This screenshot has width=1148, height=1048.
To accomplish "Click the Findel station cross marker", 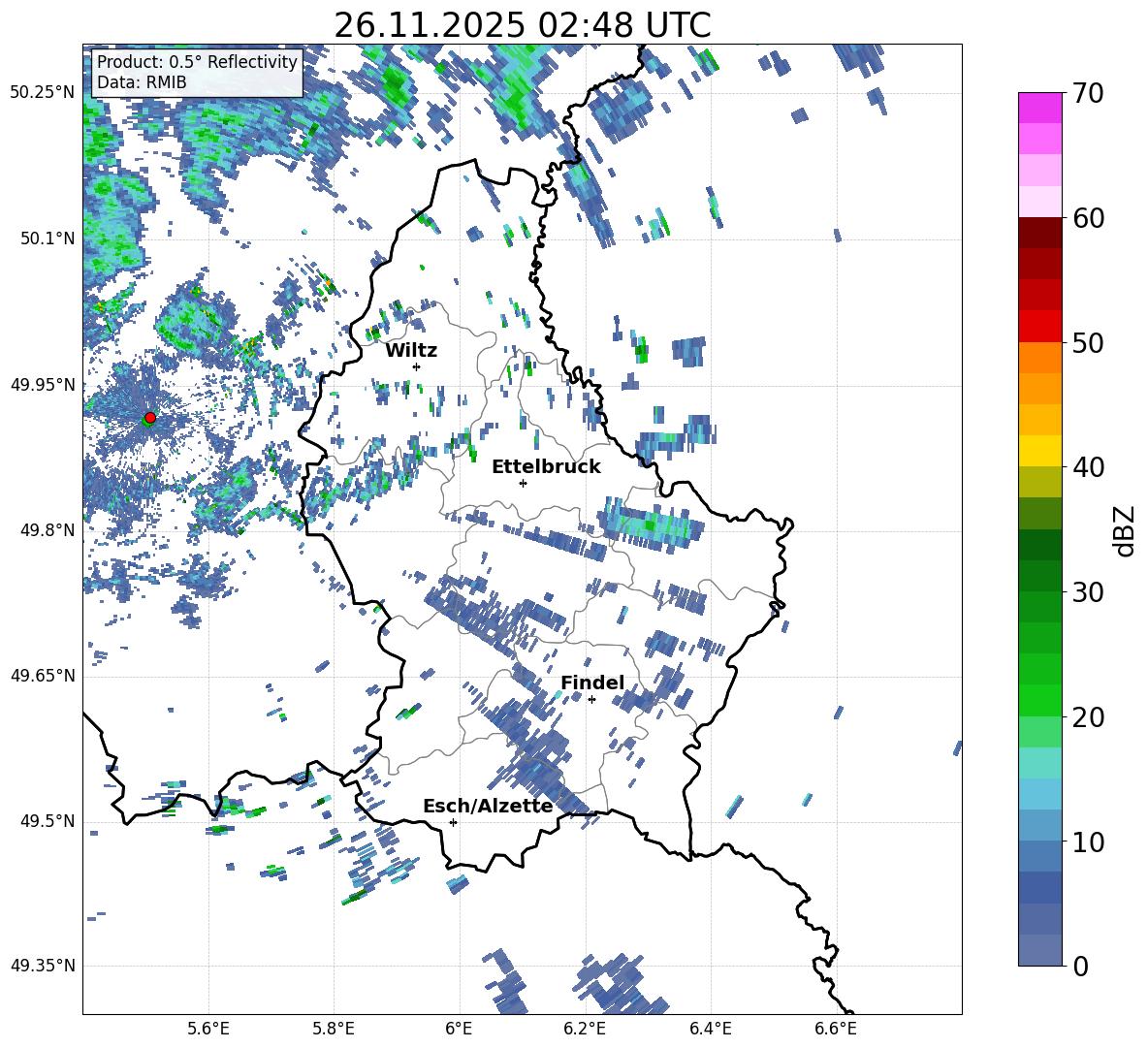I will click(591, 700).
